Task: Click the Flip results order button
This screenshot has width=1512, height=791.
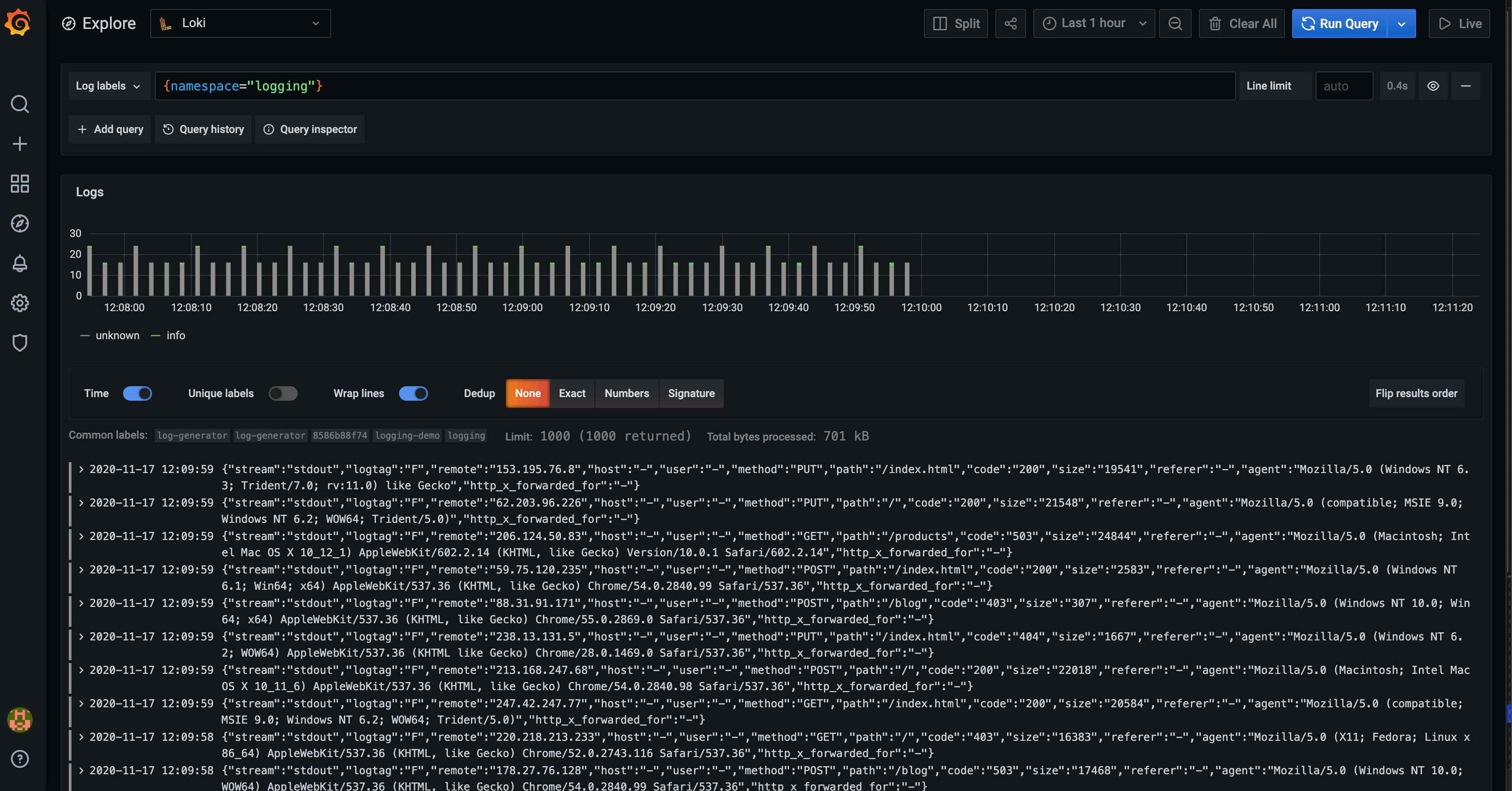Action: click(x=1417, y=394)
